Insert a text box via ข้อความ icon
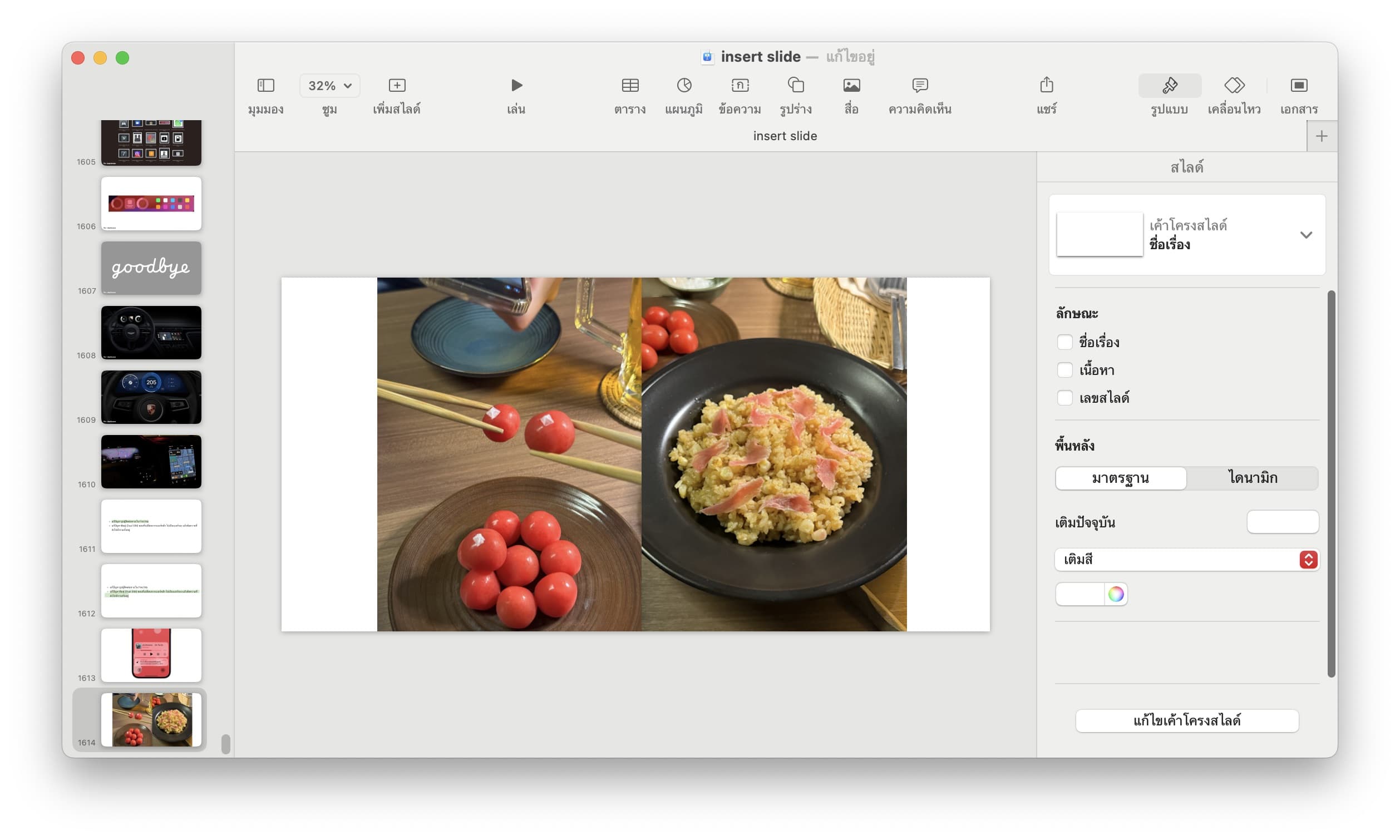This screenshot has height=840, width=1400. [740, 86]
